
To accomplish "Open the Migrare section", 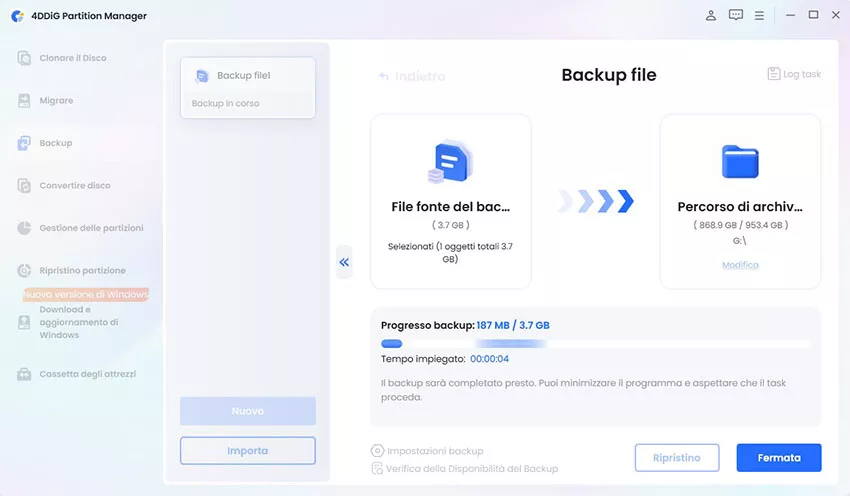I will click(x=56, y=100).
